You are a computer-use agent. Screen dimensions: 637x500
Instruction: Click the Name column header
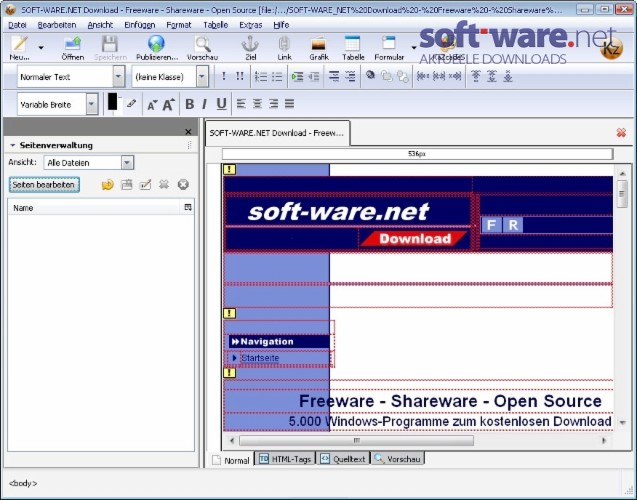[94, 208]
